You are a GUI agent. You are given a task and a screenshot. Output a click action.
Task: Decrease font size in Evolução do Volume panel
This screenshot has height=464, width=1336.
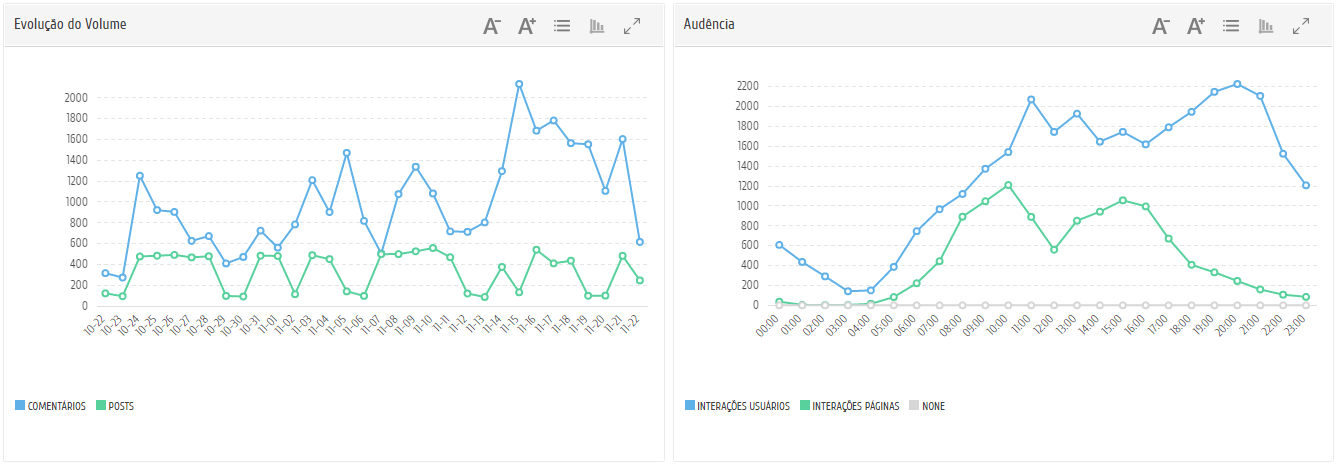click(x=492, y=26)
